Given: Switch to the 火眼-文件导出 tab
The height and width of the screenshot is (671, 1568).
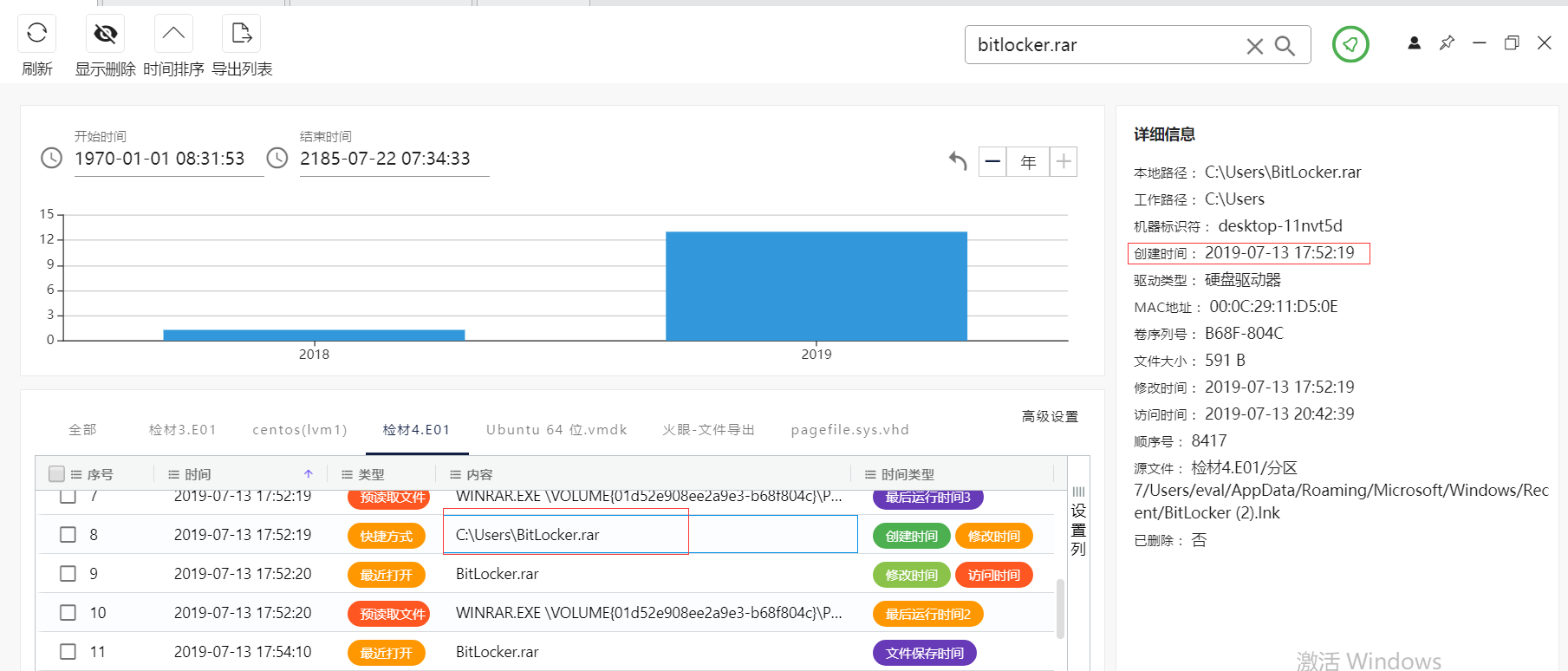Looking at the screenshot, I should (x=709, y=430).
